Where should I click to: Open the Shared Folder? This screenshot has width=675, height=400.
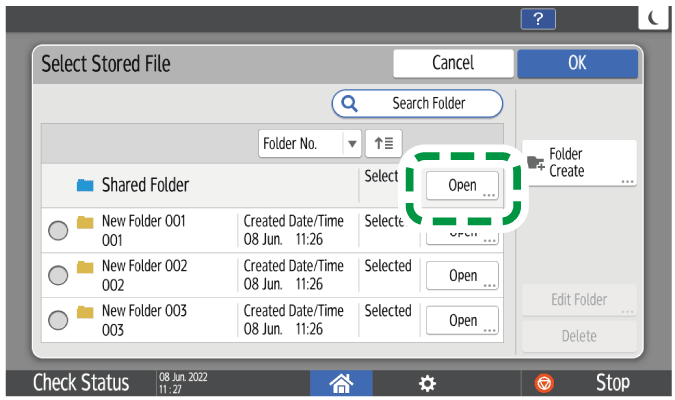pyautogui.click(x=462, y=186)
